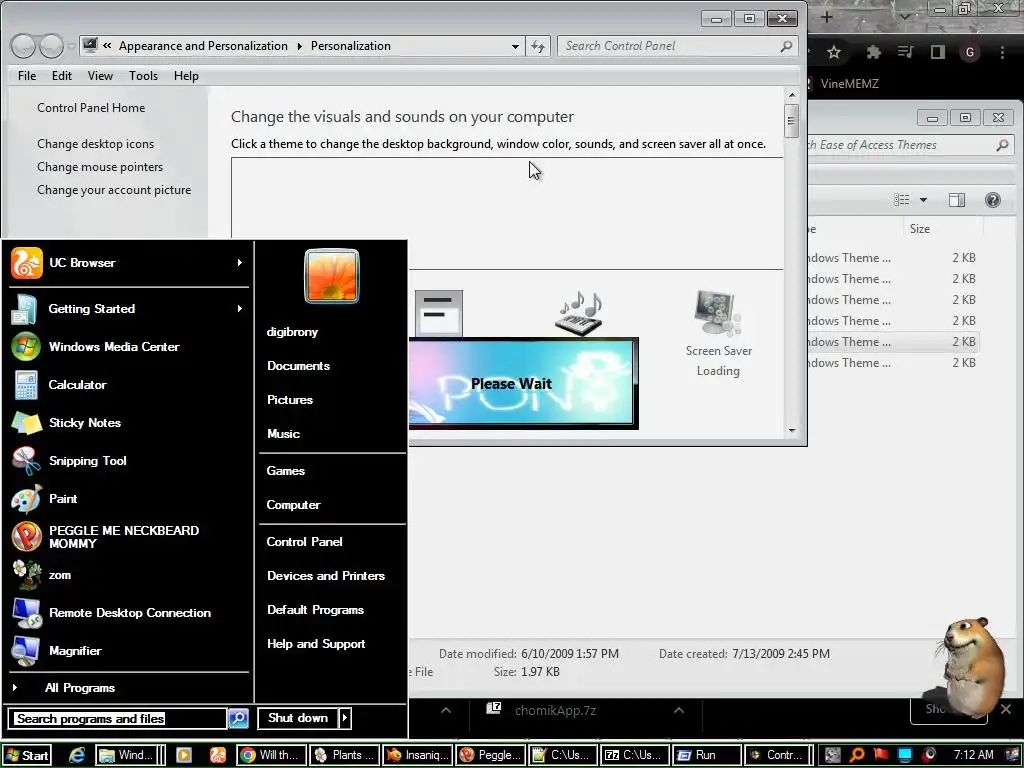Click the scroll down arrow in Personalization window

point(792,431)
